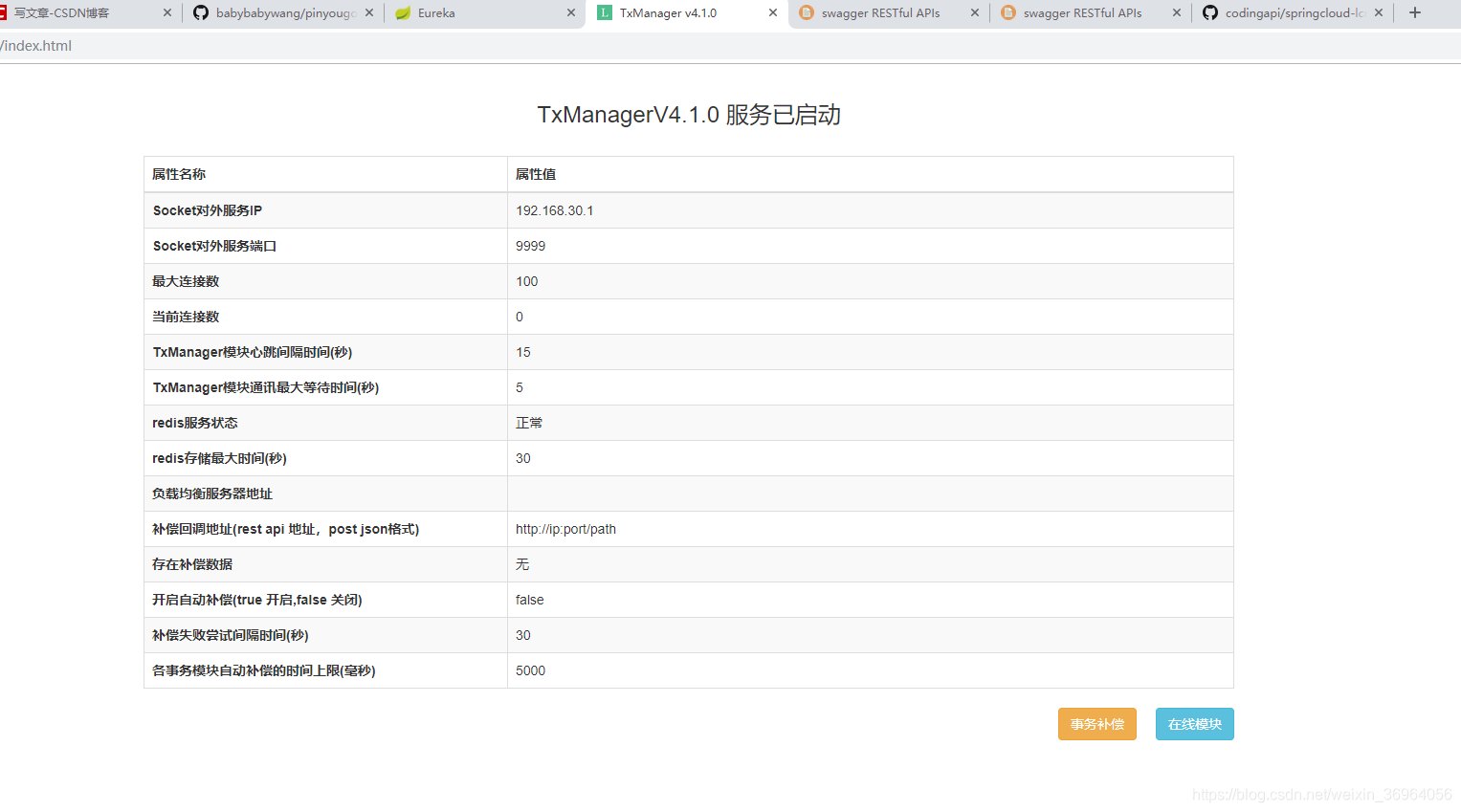Open a new browser tab with plus

[1415, 13]
